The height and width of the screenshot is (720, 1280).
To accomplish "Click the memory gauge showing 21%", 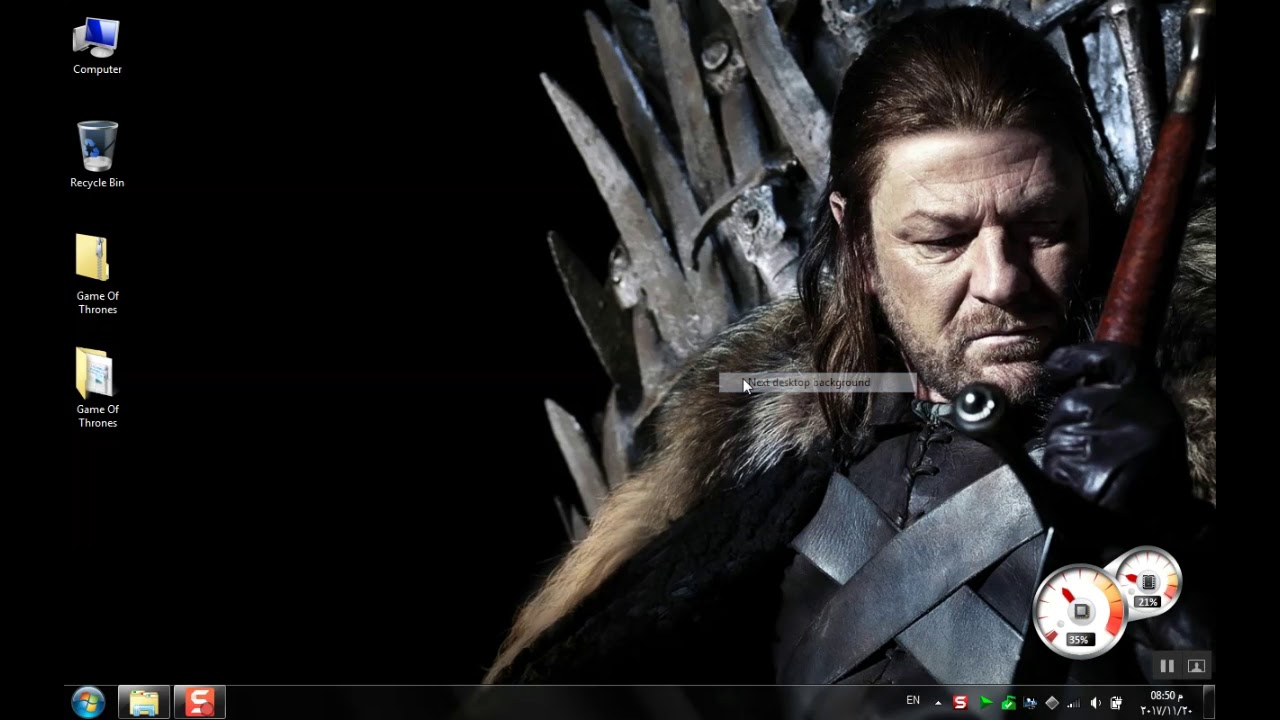I will 1148,581.
